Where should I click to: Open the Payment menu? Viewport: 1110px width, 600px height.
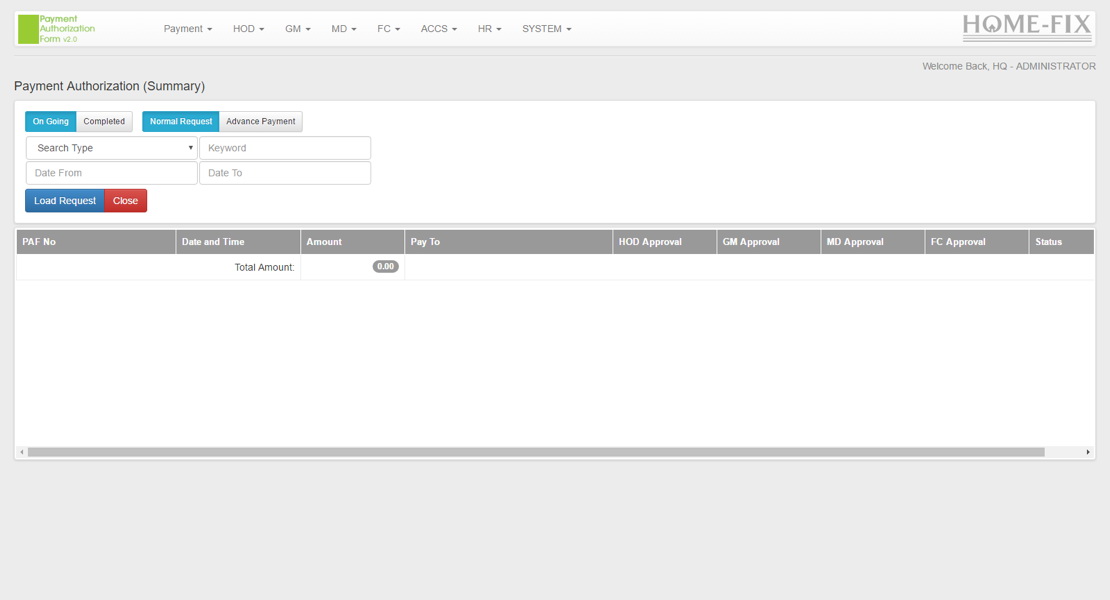click(x=187, y=29)
